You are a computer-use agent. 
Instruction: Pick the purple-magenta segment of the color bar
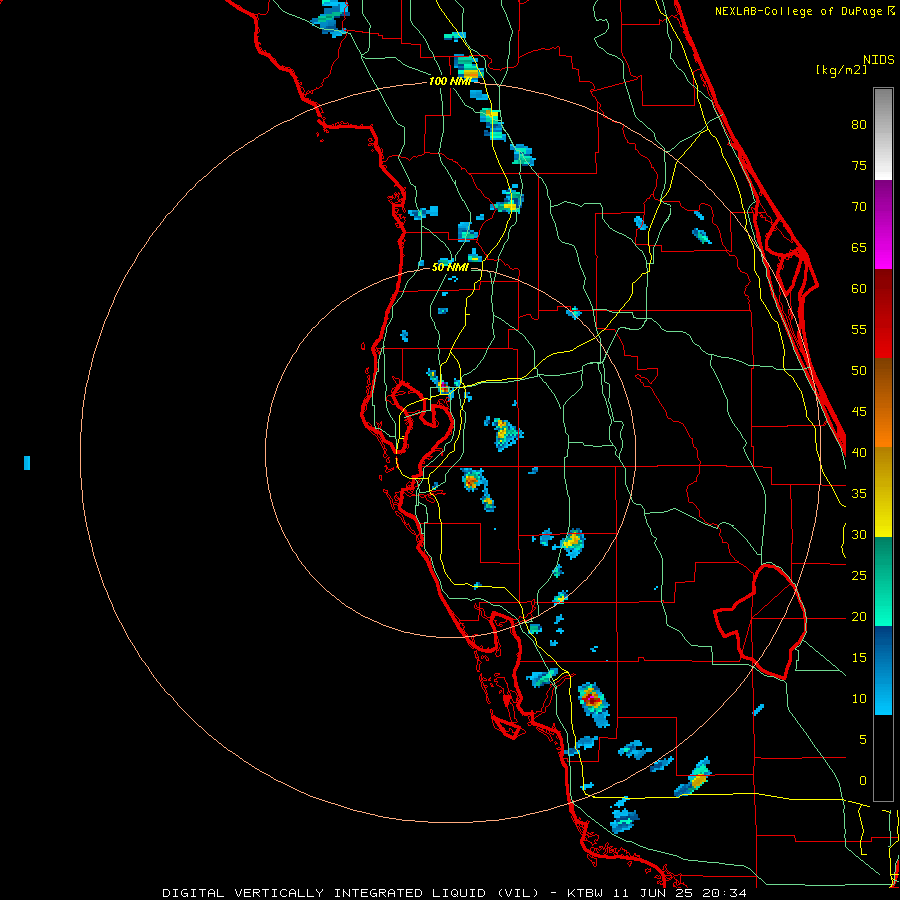883,224
